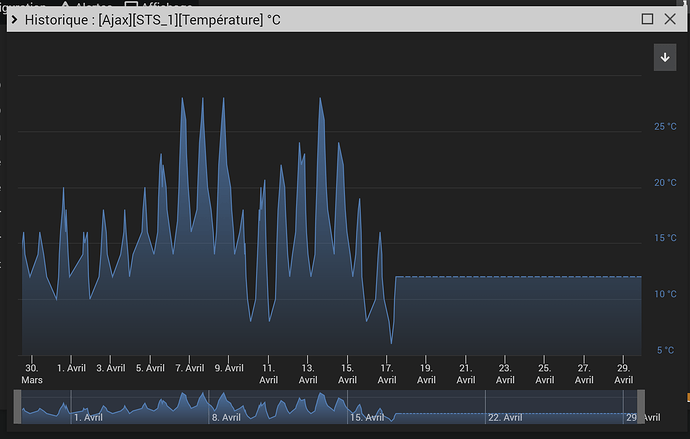Select the 1. Avril marker in navigator
Image resolution: width=690 pixels, height=439 pixels.
pos(88,417)
